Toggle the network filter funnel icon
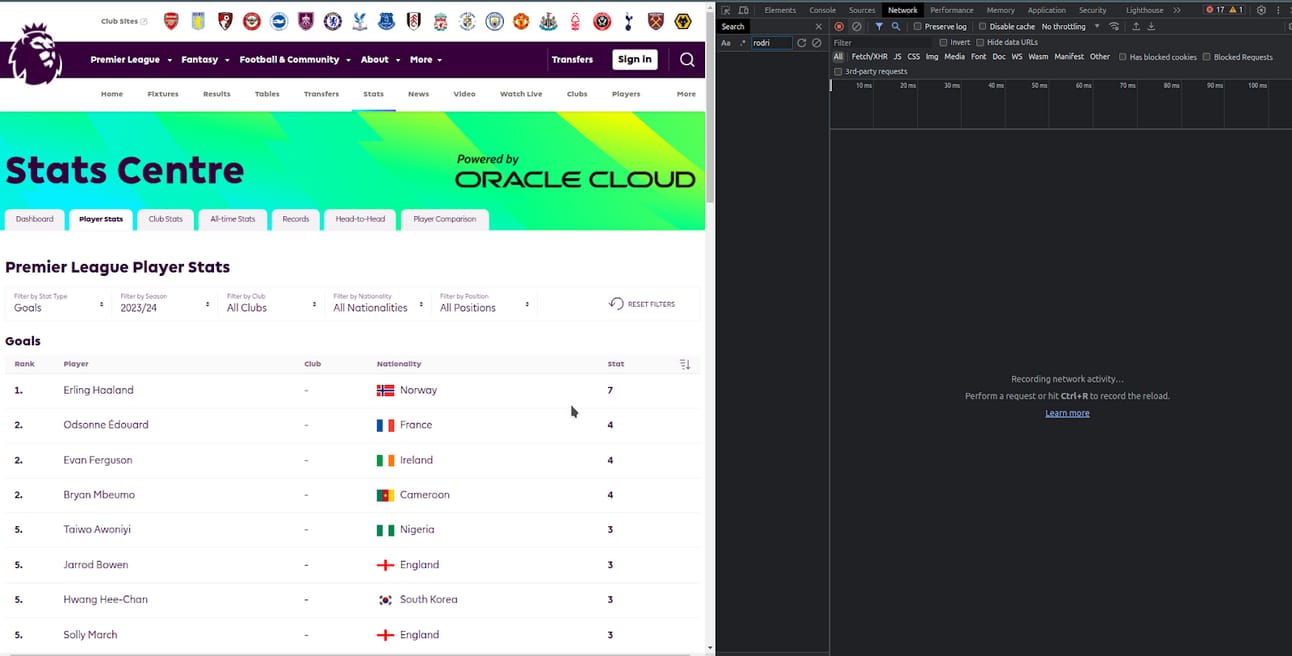This screenshot has width=1292, height=656. click(879, 27)
